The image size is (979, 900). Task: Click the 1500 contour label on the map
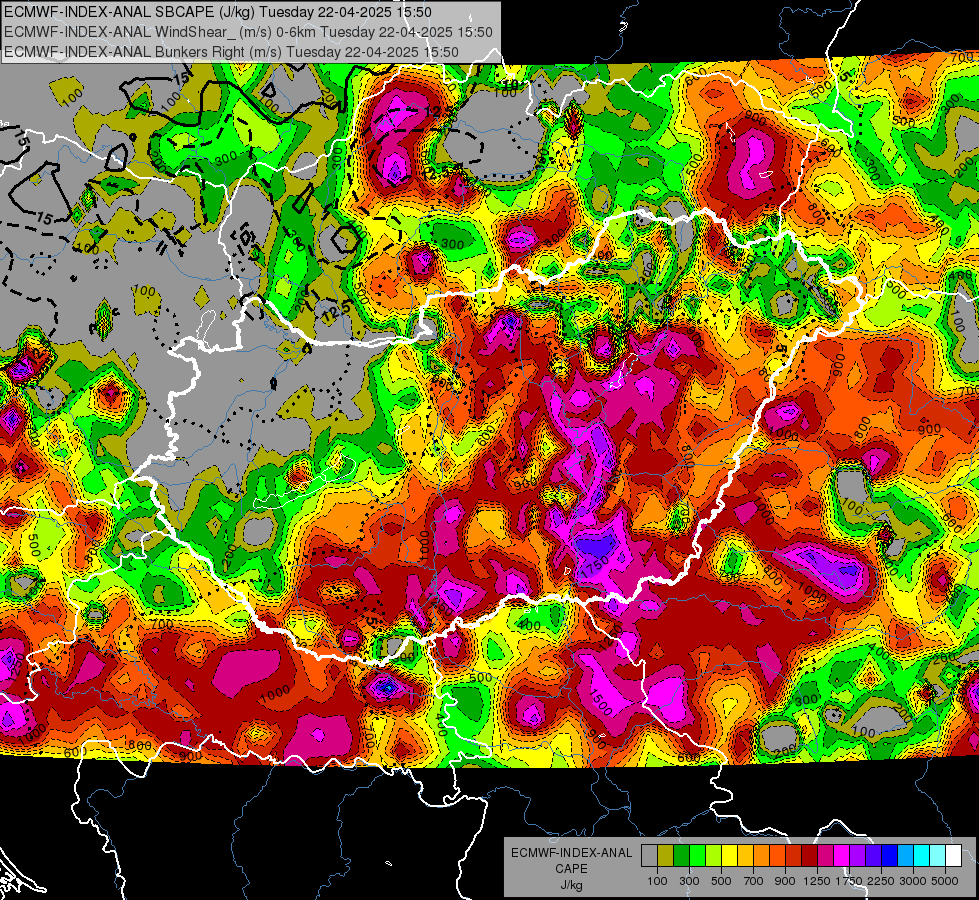tap(601, 704)
